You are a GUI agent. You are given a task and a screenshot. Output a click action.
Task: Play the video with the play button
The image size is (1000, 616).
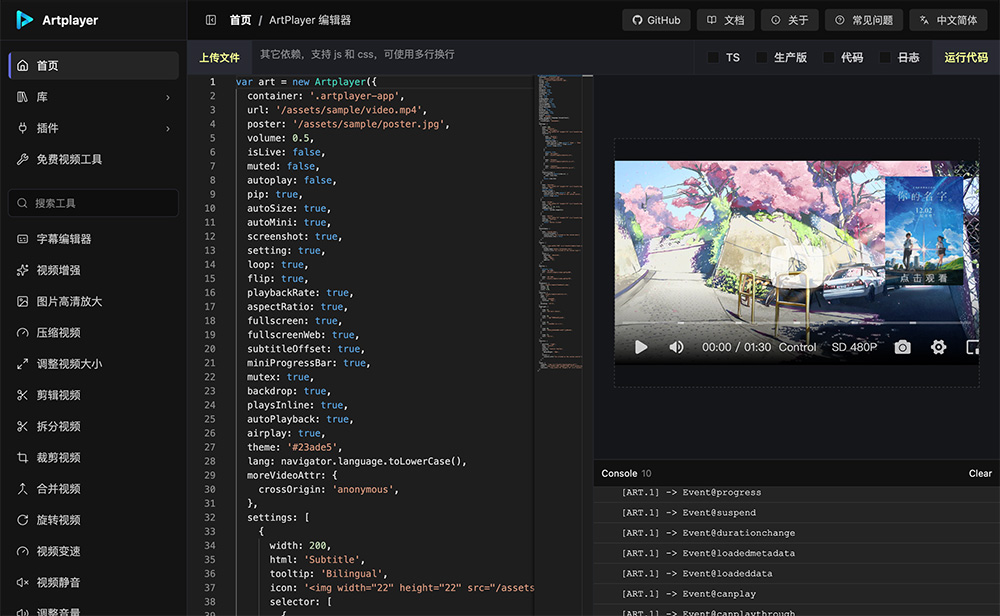tap(641, 348)
